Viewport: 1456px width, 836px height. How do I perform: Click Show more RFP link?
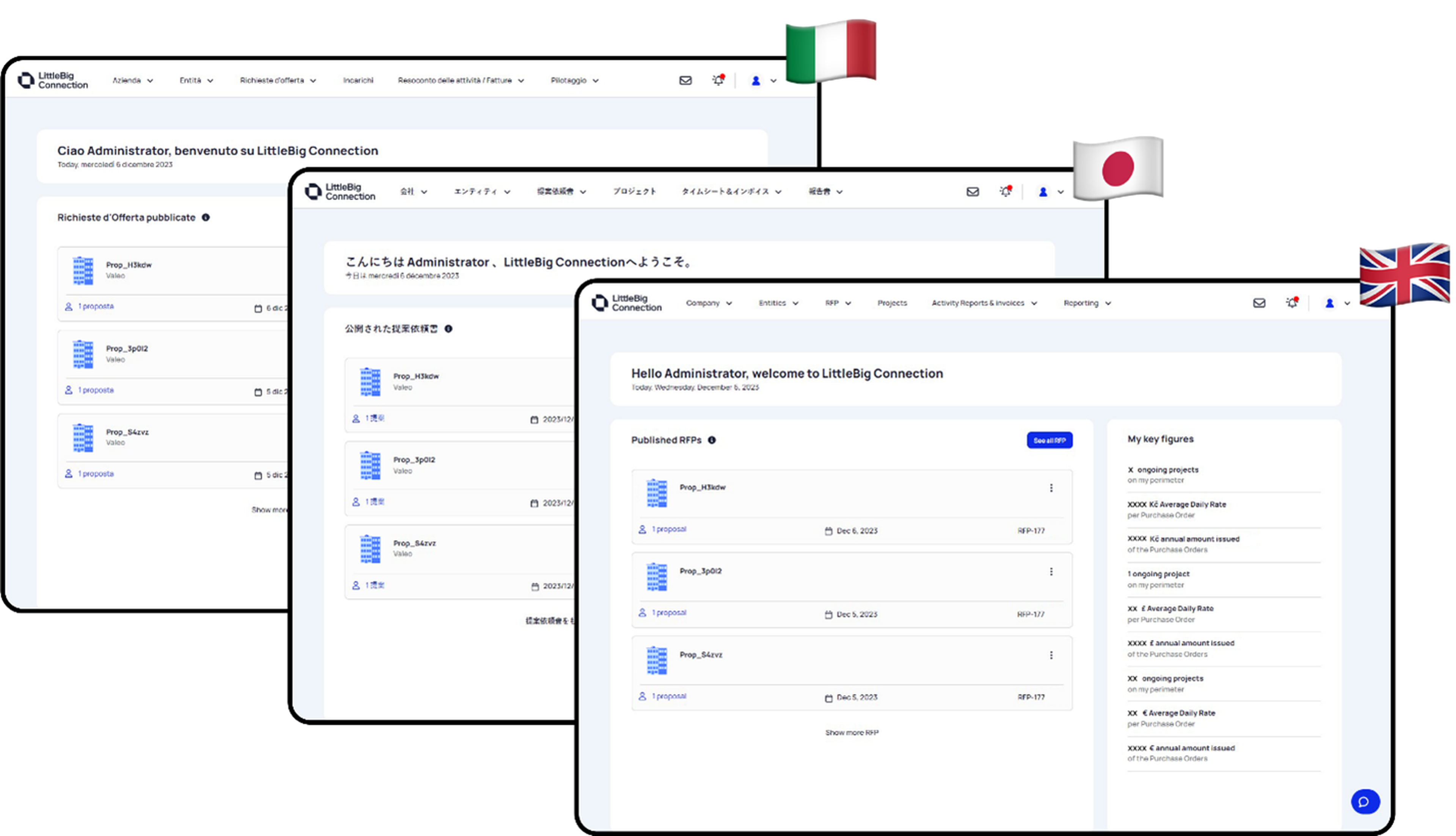coord(852,732)
